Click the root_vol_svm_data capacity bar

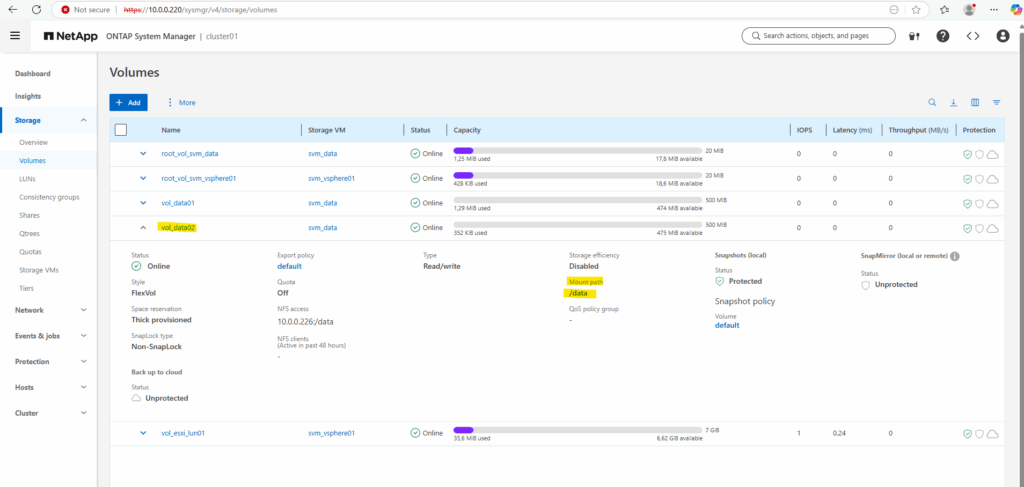pyautogui.click(x=578, y=151)
